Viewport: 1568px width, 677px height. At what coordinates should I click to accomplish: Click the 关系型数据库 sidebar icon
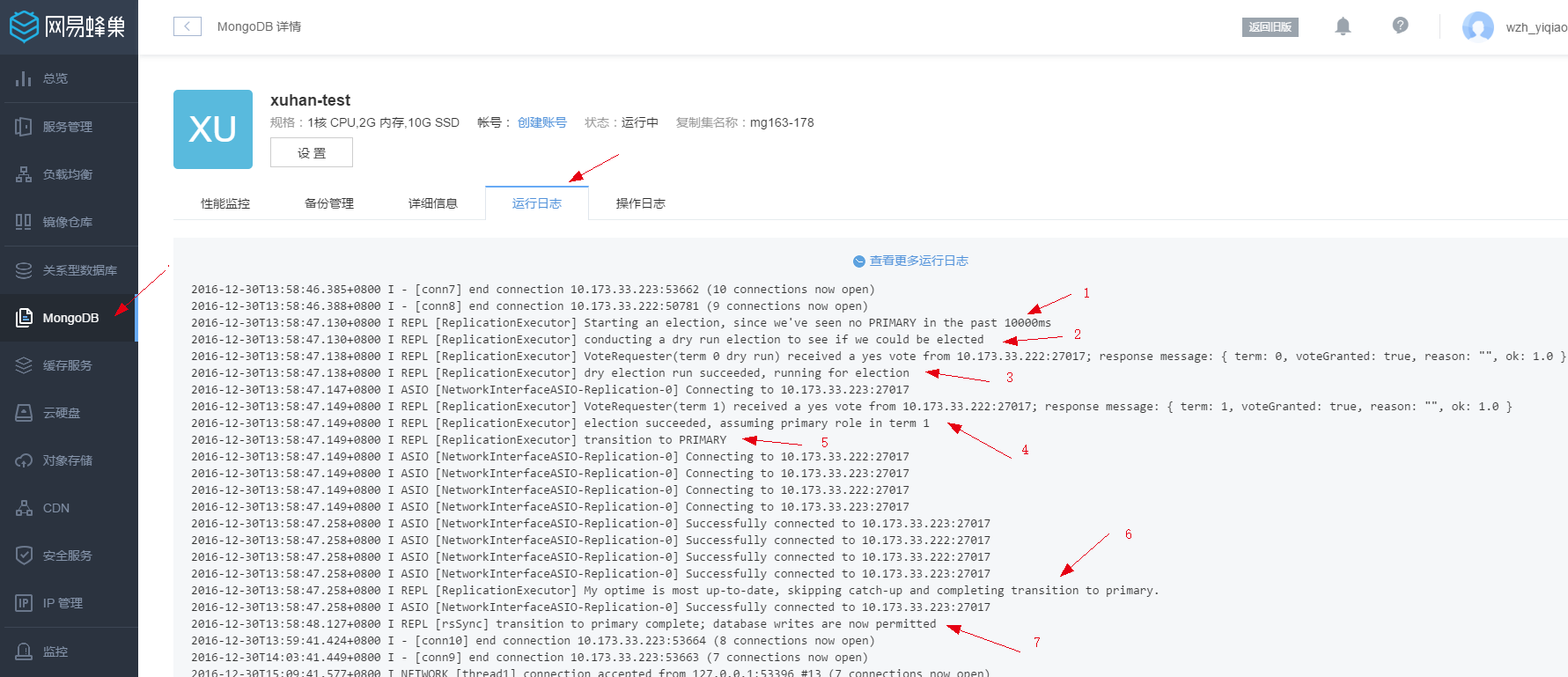tap(24, 270)
